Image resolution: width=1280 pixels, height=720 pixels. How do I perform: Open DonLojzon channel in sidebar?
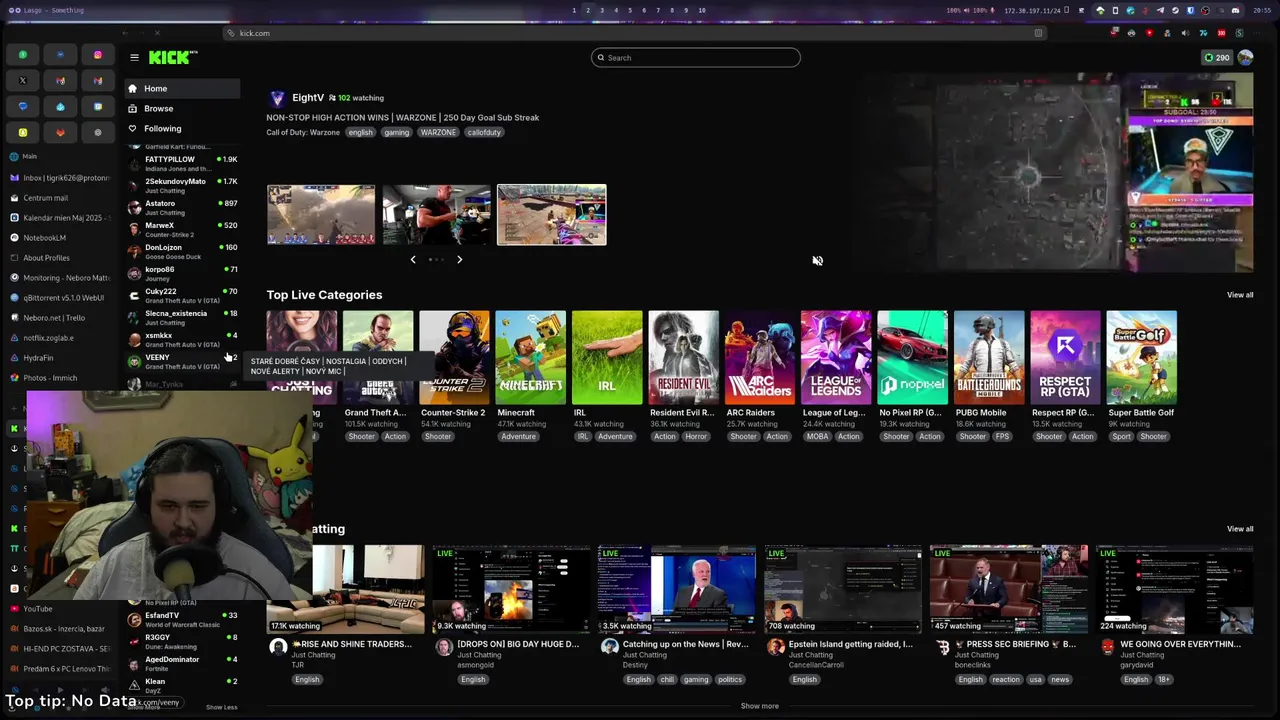coord(182,251)
